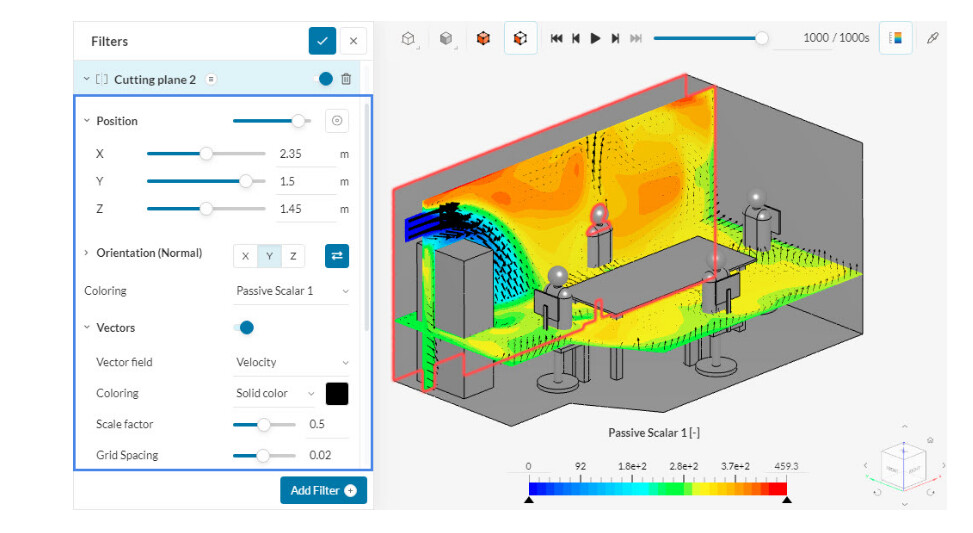Screen dimensions: 973x533
Task: Close the Filters panel
Action: pos(353,41)
